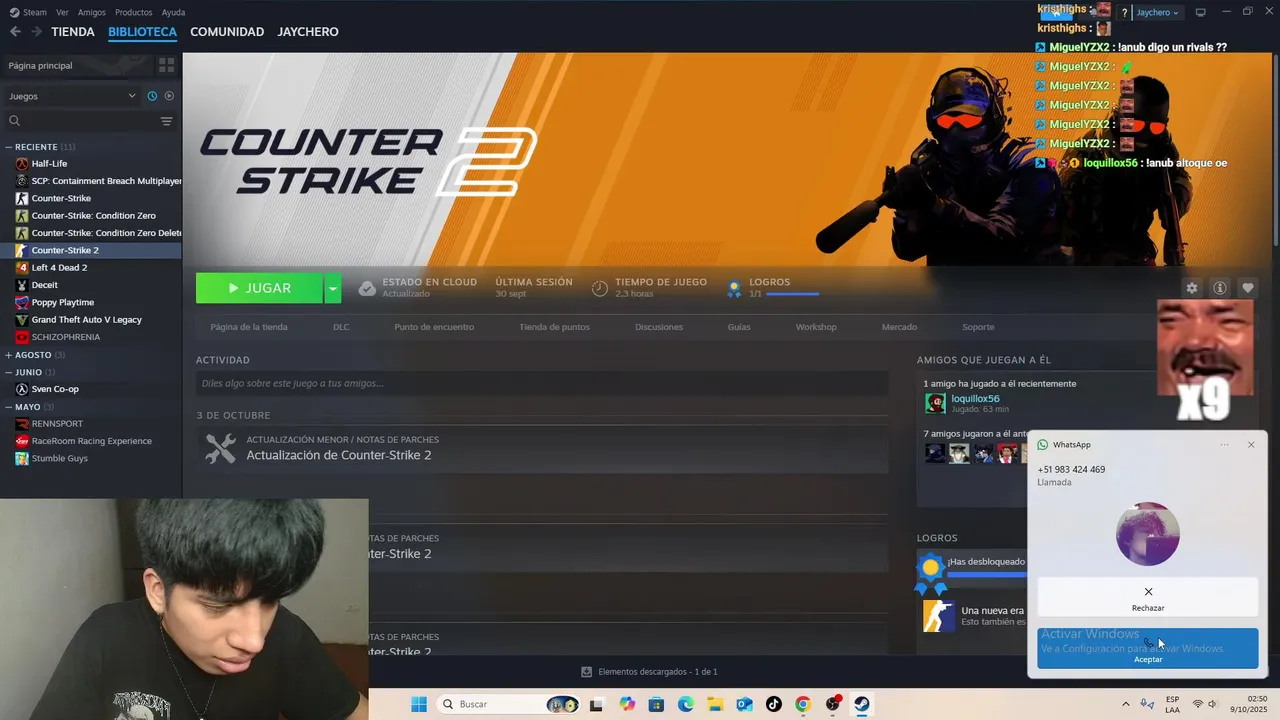
Task: Open game settings gear icon
Action: 1192,288
